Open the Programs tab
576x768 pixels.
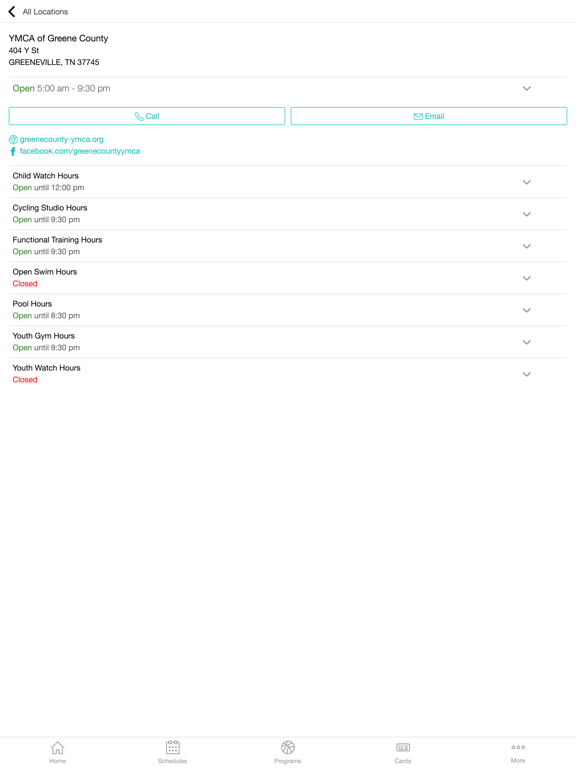click(x=288, y=752)
